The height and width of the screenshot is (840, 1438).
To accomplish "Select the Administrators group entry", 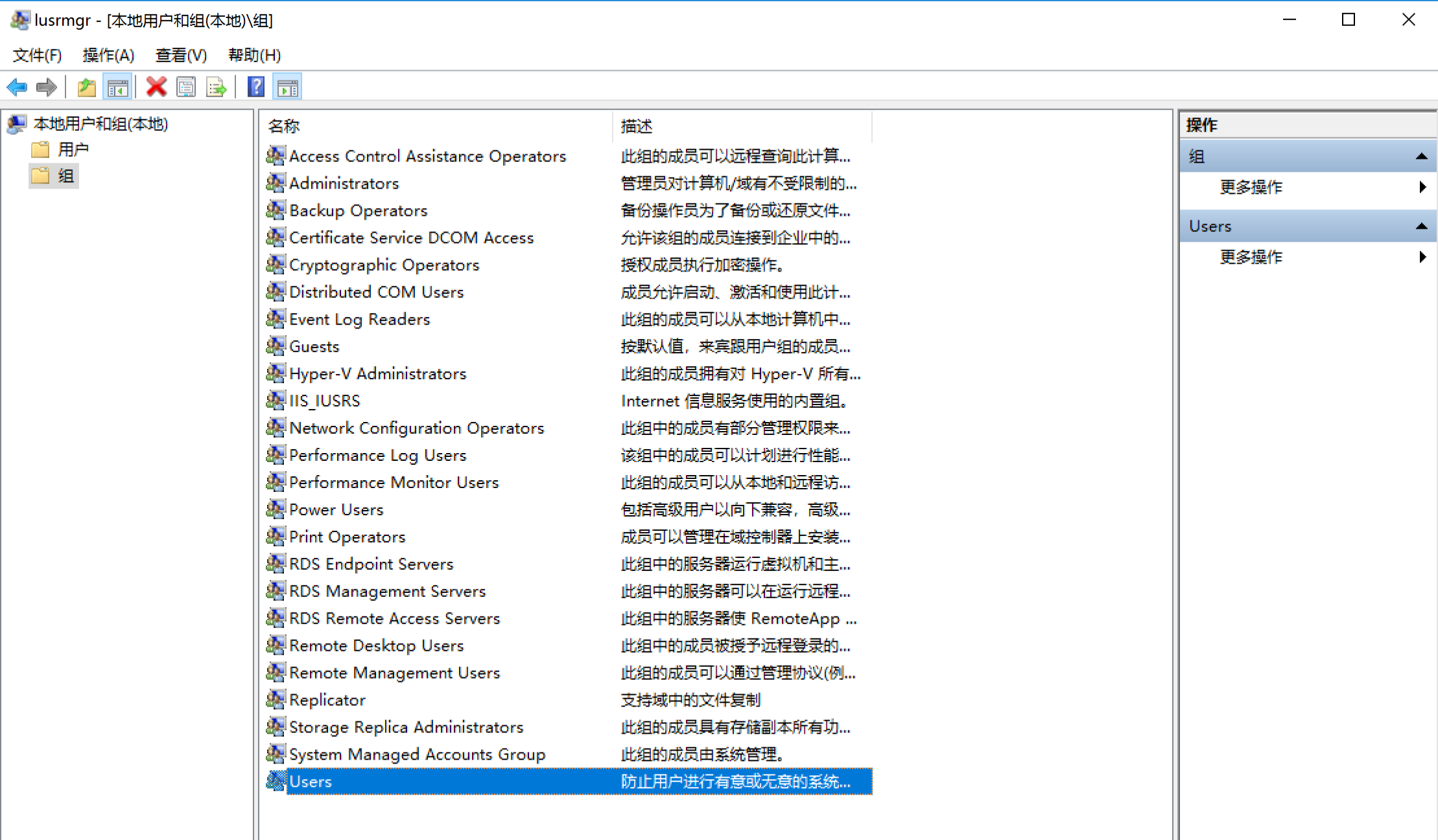I will click(x=344, y=183).
